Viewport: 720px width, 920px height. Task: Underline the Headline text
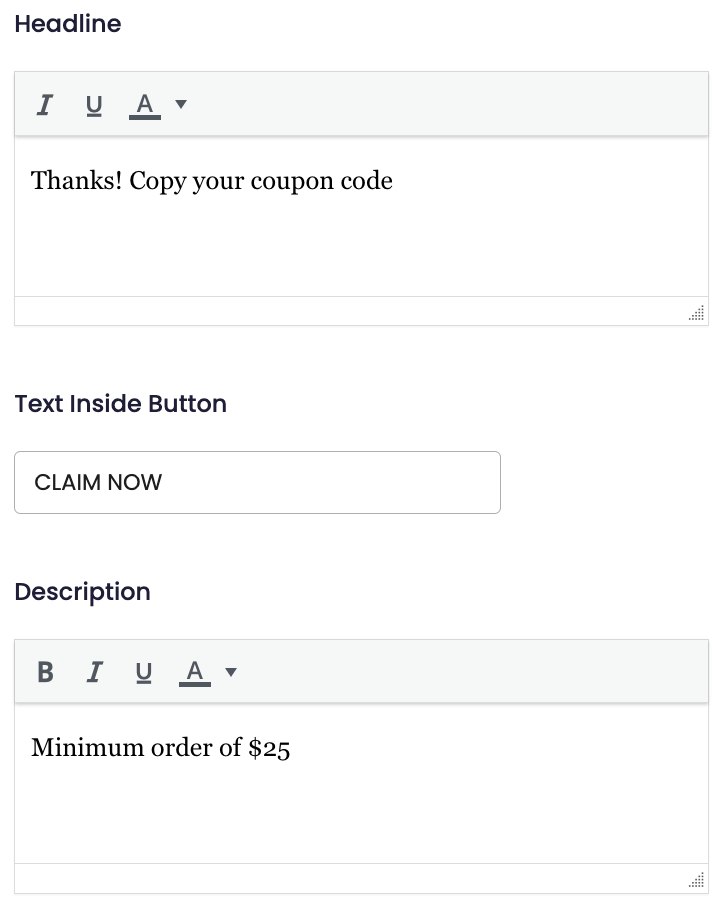point(94,104)
